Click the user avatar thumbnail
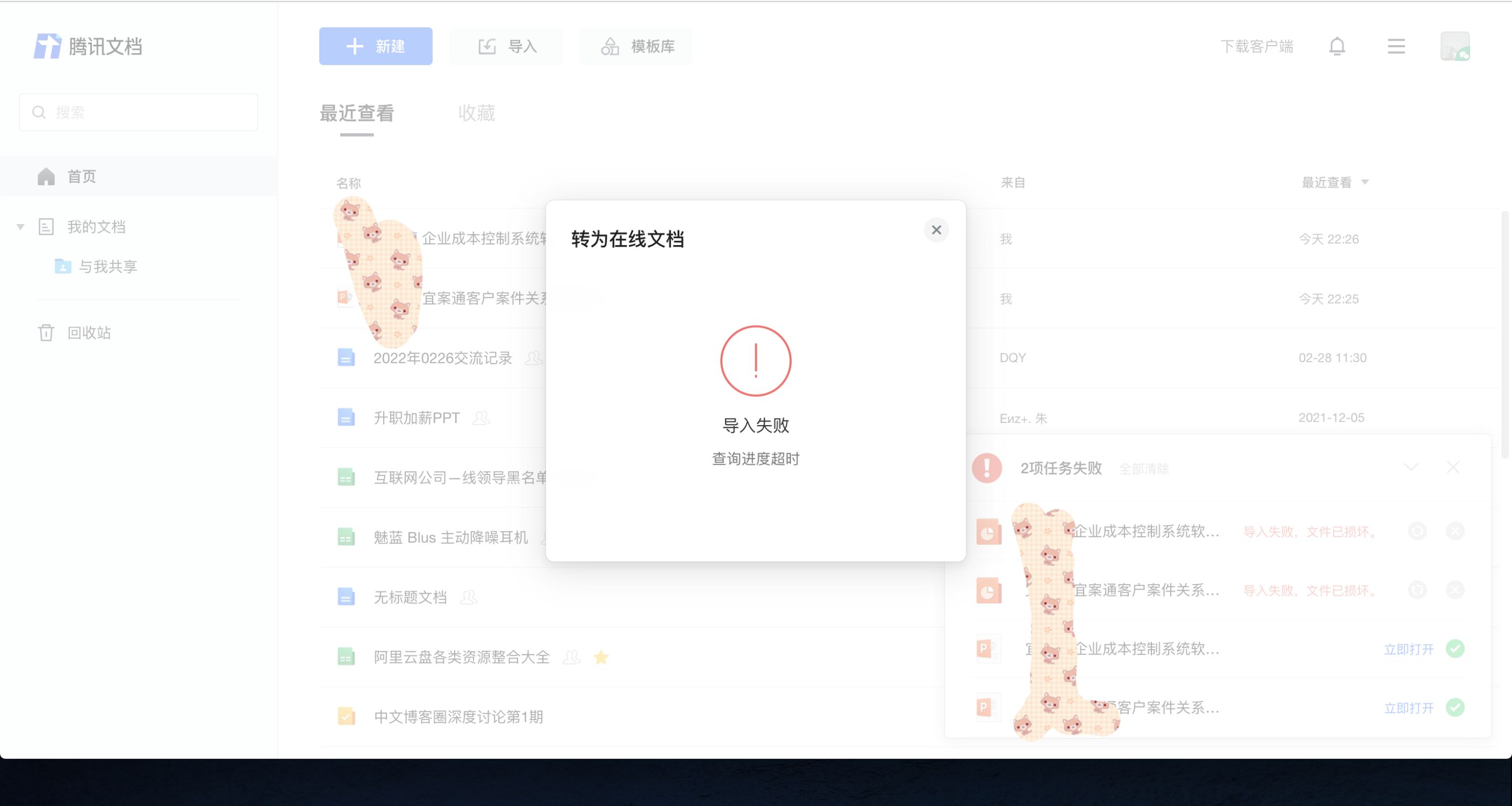Image resolution: width=1512 pixels, height=806 pixels. click(x=1454, y=46)
